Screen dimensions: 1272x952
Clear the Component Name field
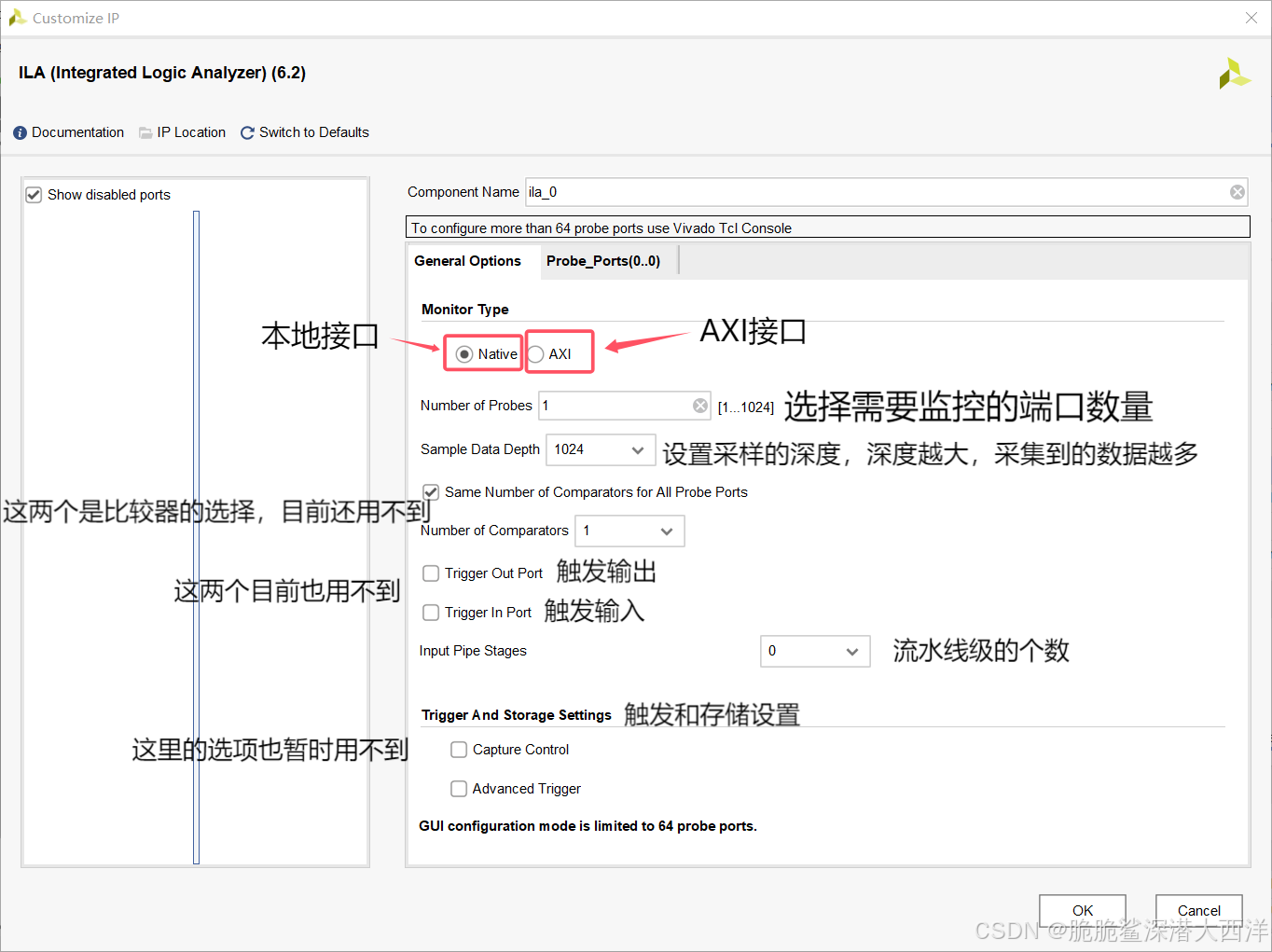pyautogui.click(x=1237, y=192)
